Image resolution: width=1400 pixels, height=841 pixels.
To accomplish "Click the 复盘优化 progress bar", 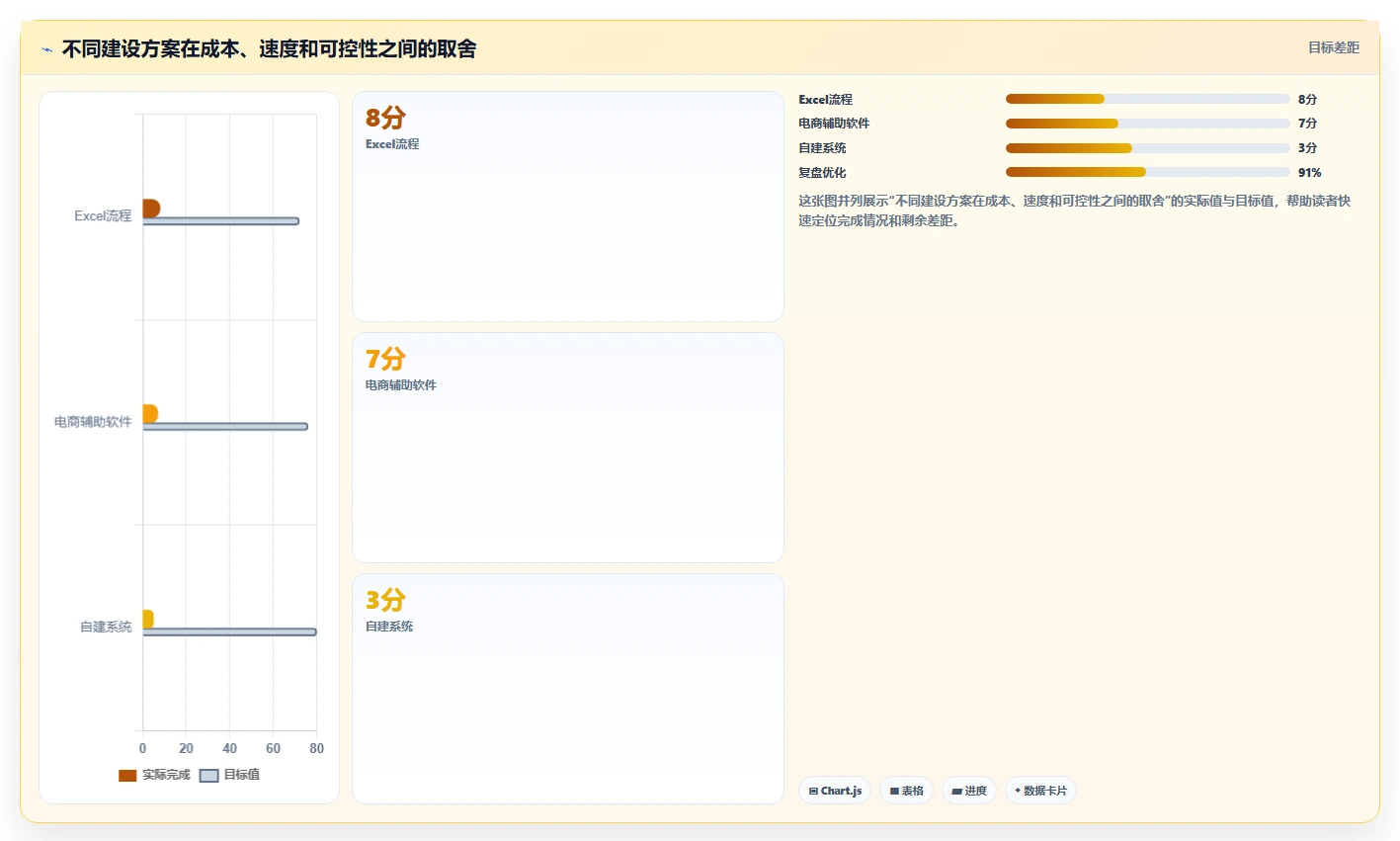I will point(1148,172).
